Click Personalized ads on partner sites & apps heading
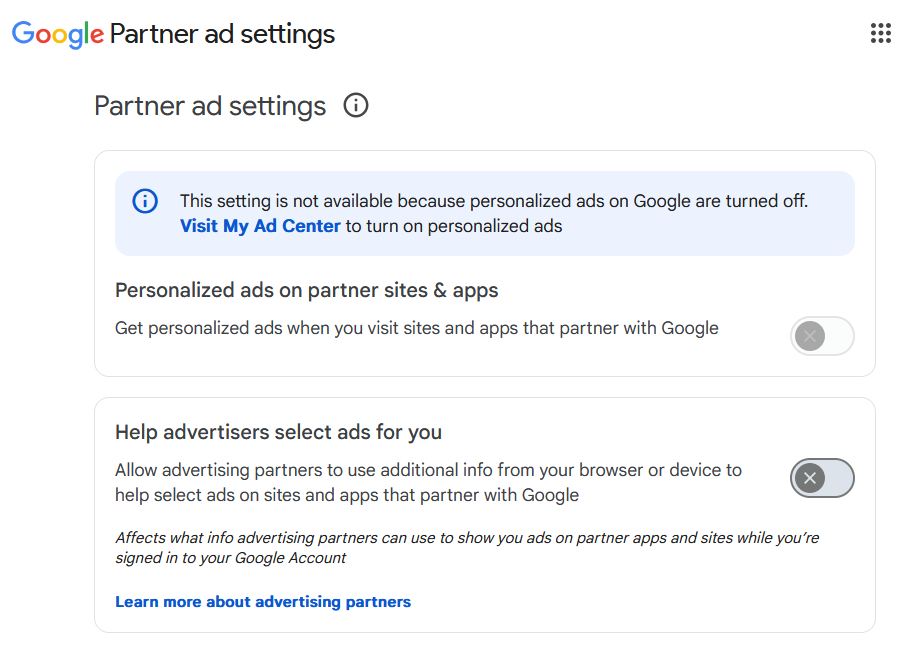Viewport: 906px width, 648px height. tap(306, 290)
